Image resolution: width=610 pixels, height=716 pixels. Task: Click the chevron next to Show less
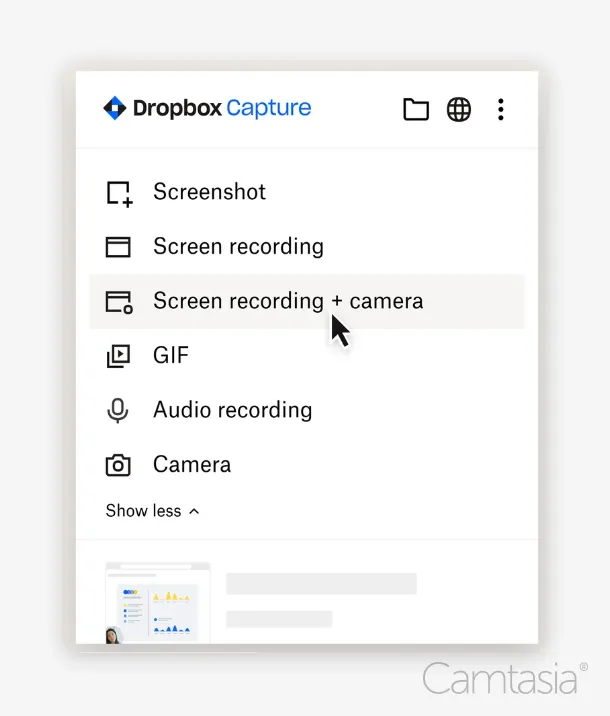pos(194,511)
